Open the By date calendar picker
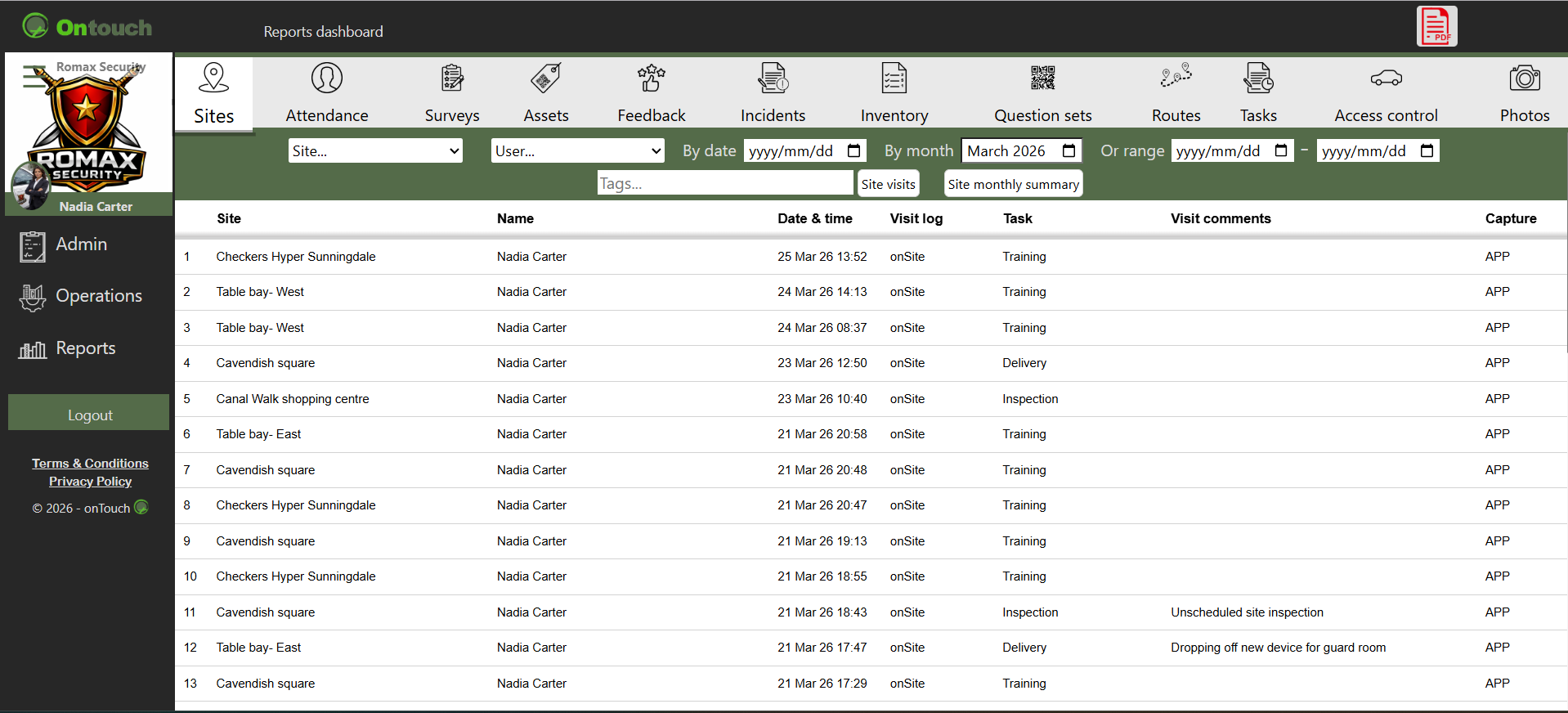This screenshot has width=1568, height=713. tap(853, 150)
